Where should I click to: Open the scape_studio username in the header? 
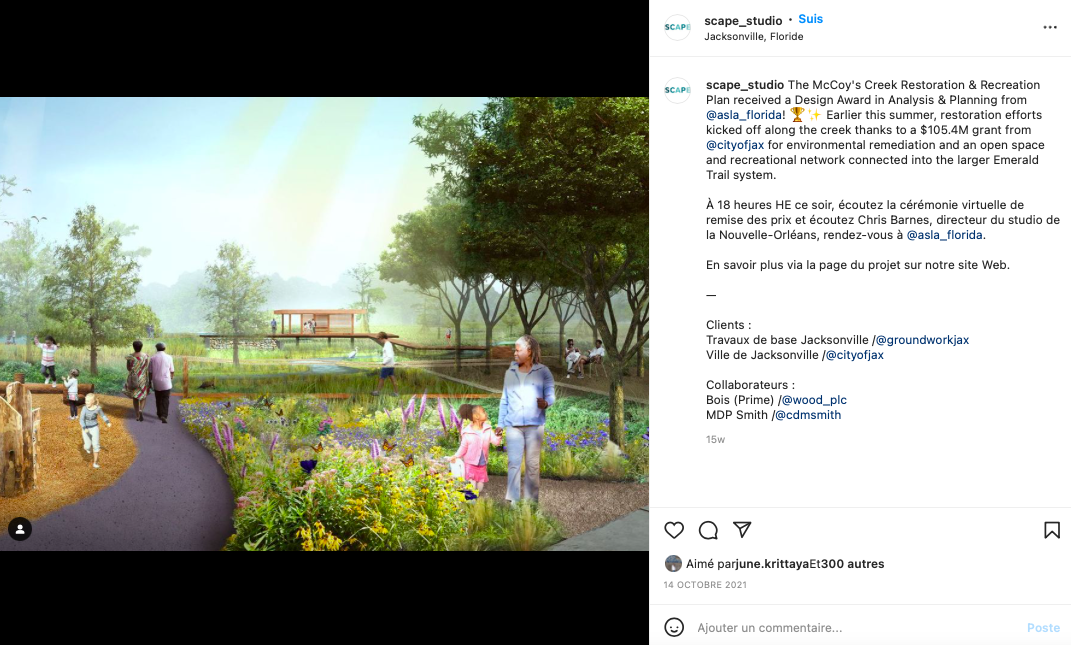click(x=743, y=20)
